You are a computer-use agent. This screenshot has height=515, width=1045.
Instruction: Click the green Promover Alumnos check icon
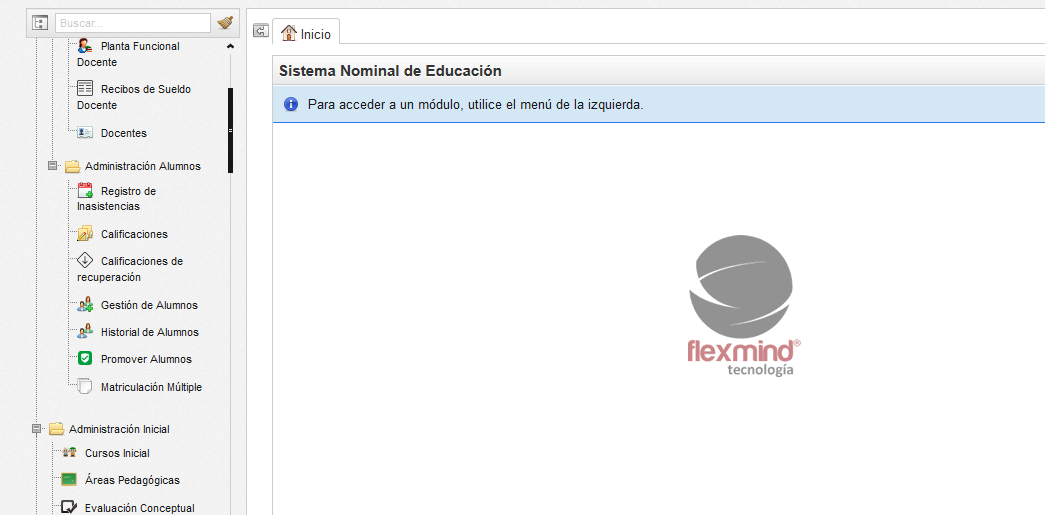(x=85, y=358)
